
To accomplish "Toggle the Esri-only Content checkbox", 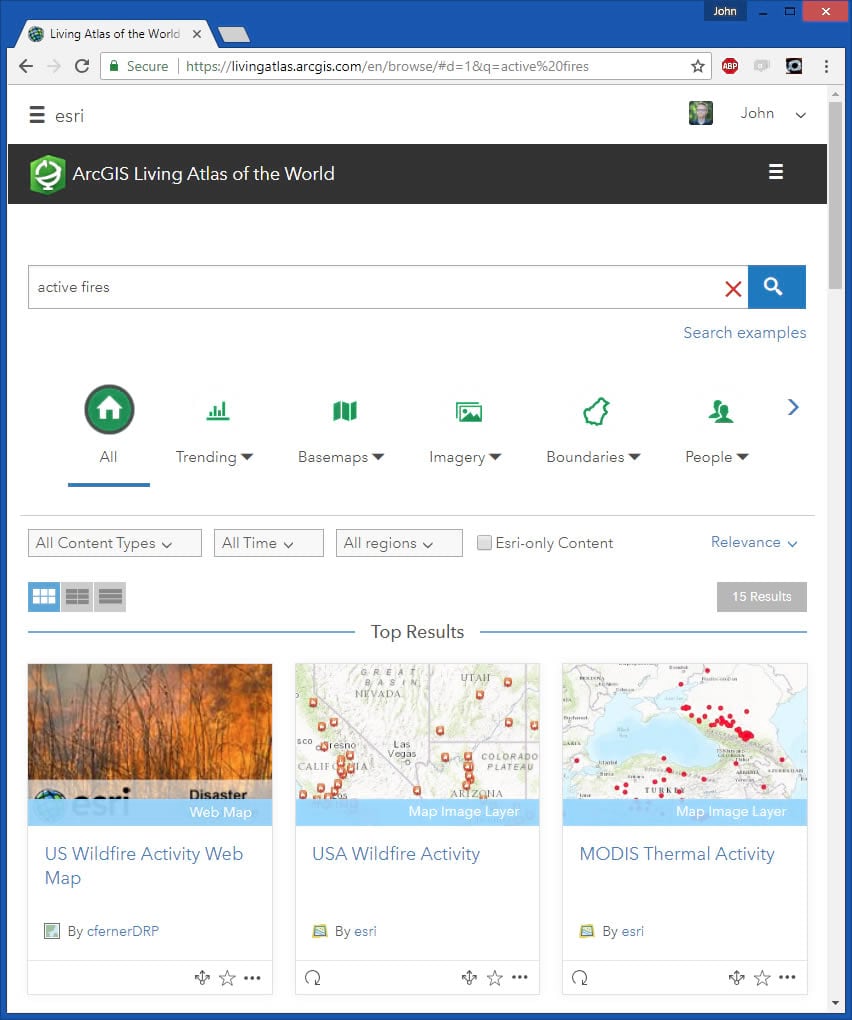I will pyautogui.click(x=484, y=543).
